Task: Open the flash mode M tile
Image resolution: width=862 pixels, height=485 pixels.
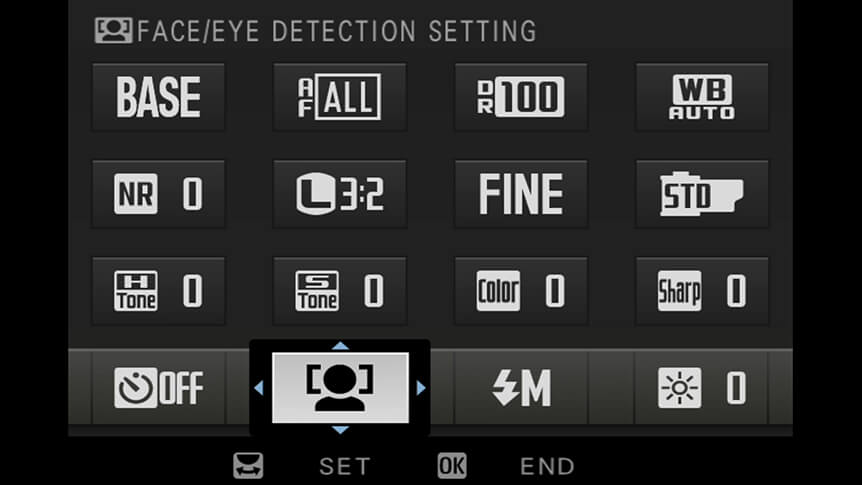Action: click(x=521, y=388)
